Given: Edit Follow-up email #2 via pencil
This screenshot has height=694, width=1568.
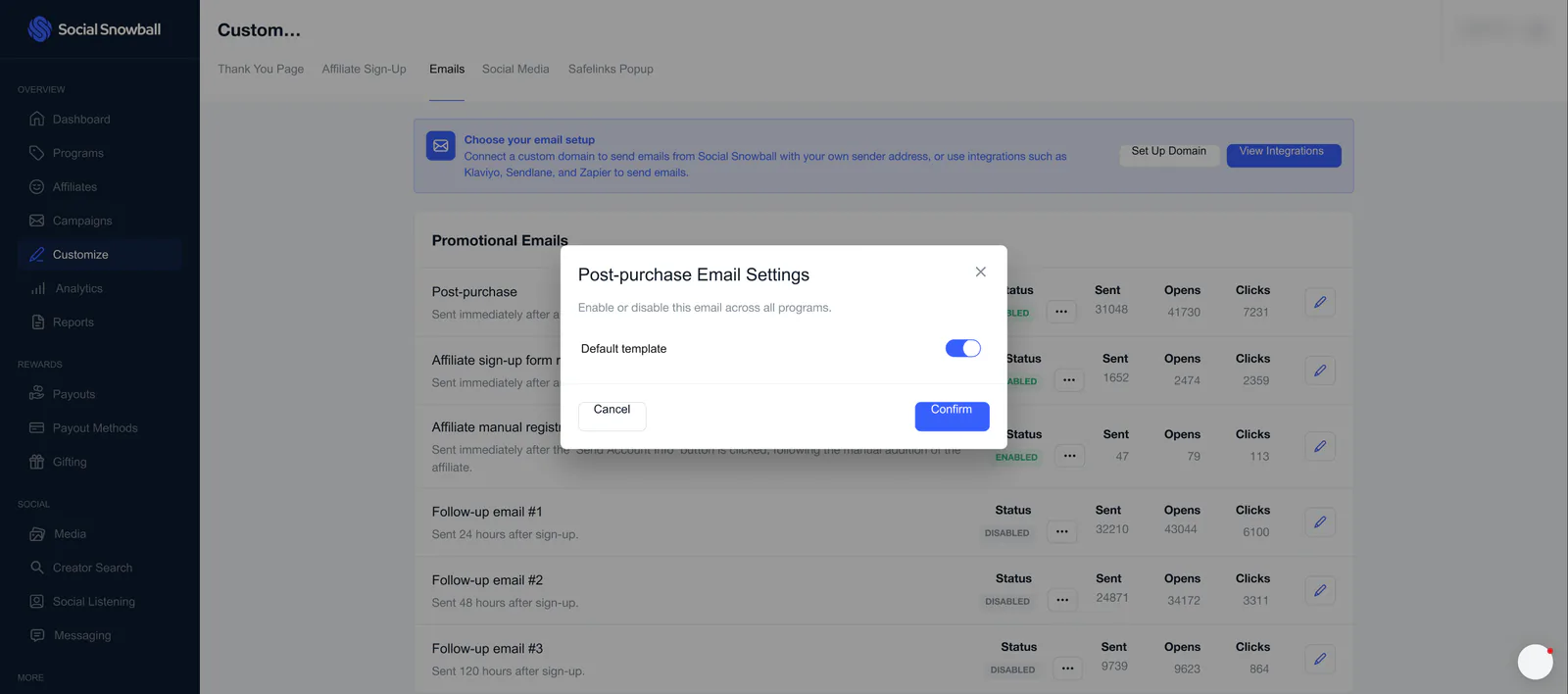Looking at the screenshot, I should [1320, 591].
